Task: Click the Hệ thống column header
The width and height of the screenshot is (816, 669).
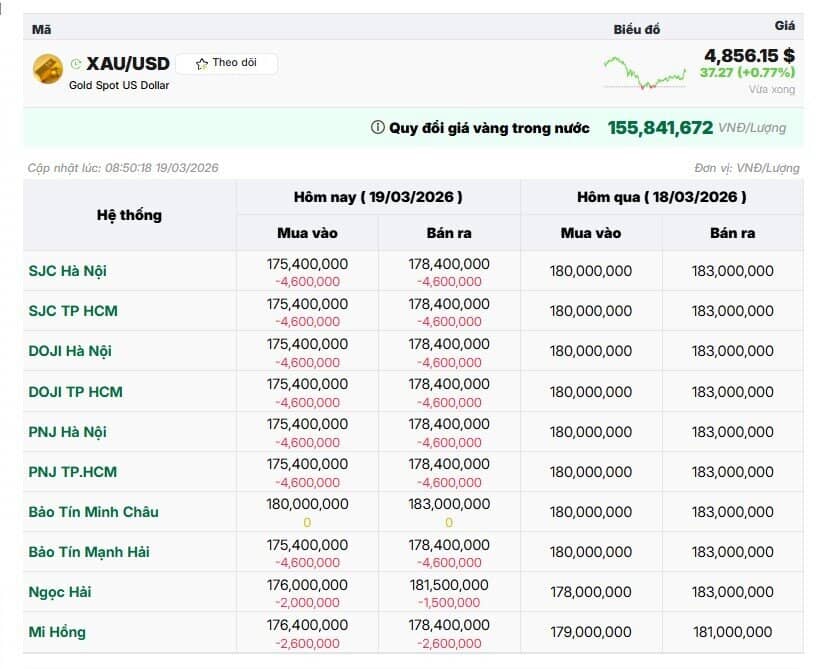Action: tap(129, 215)
